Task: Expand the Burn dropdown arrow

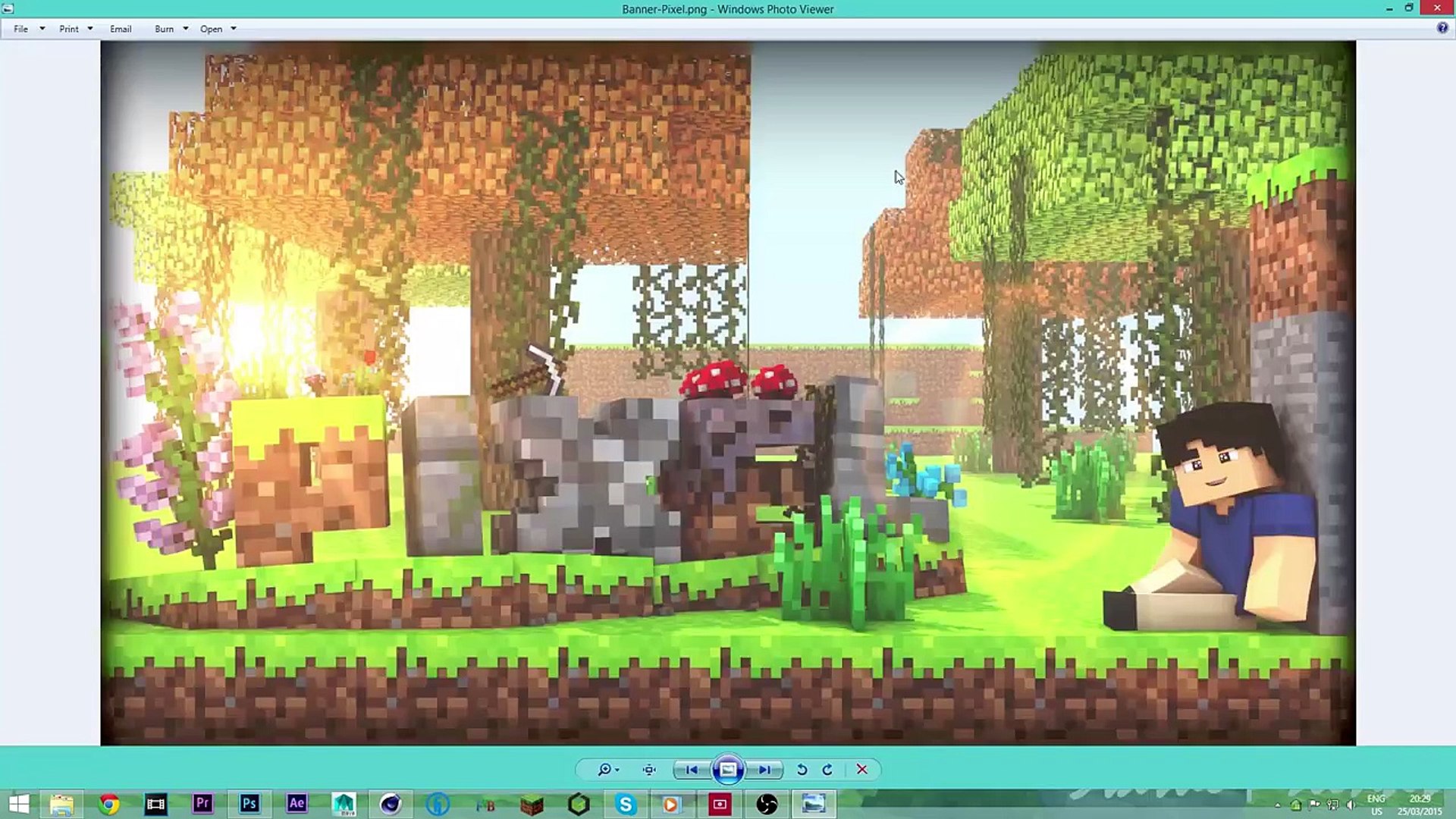Action: (x=186, y=29)
